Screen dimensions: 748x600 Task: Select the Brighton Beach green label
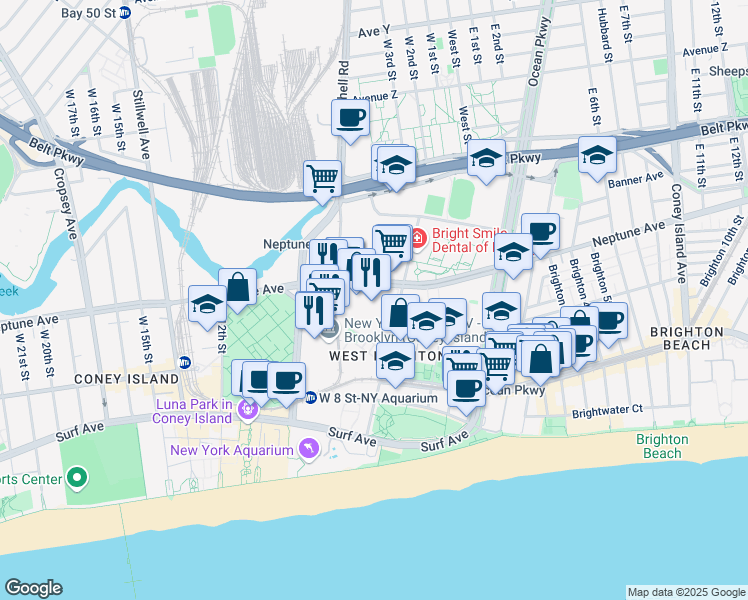pyautogui.click(x=662, y=446)
